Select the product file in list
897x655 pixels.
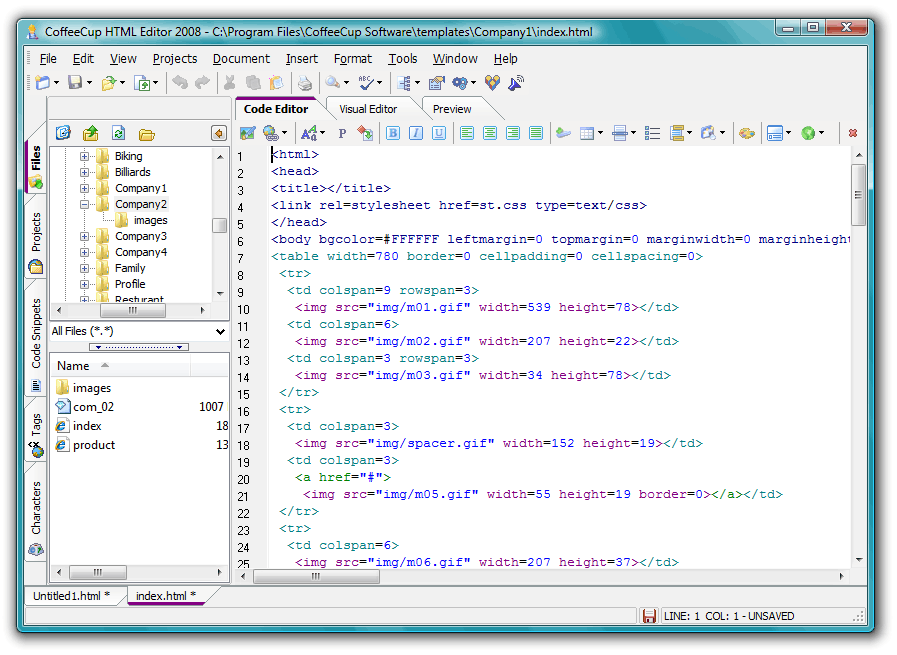(x=94, y=445)
